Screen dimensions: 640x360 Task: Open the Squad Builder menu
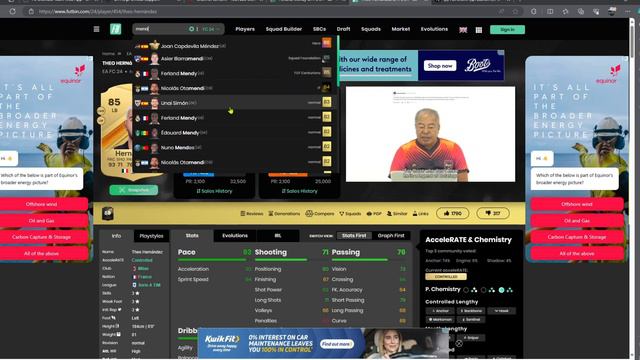(284, 29)
